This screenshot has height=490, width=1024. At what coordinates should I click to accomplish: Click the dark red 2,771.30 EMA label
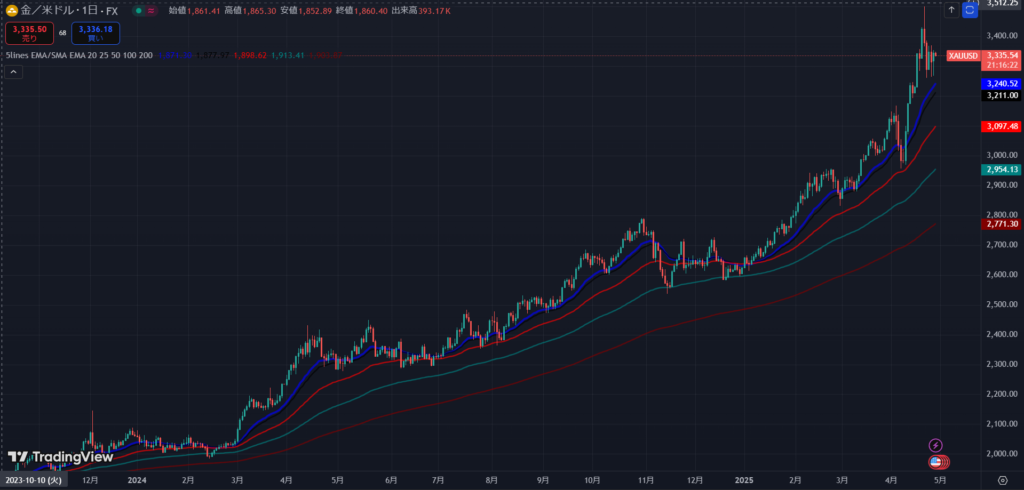coord(1000,224)
